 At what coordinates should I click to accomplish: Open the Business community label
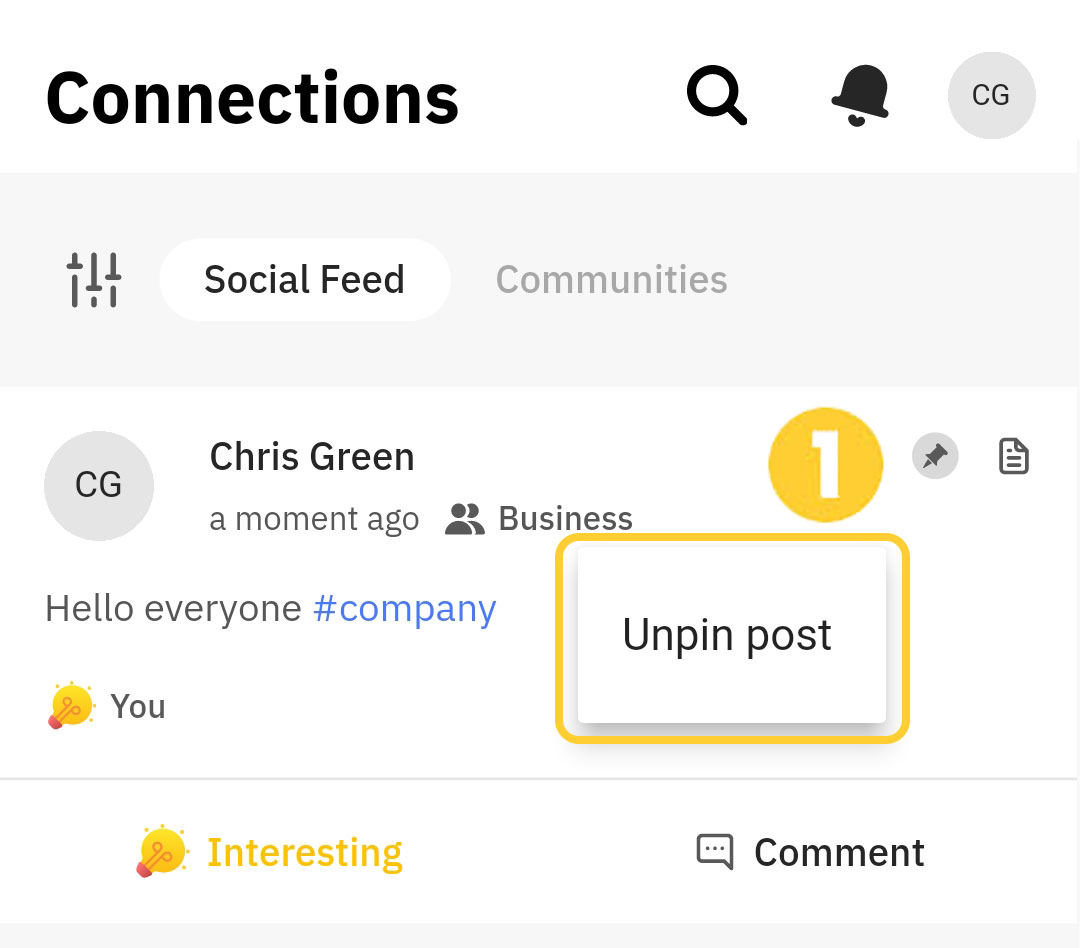565,518
